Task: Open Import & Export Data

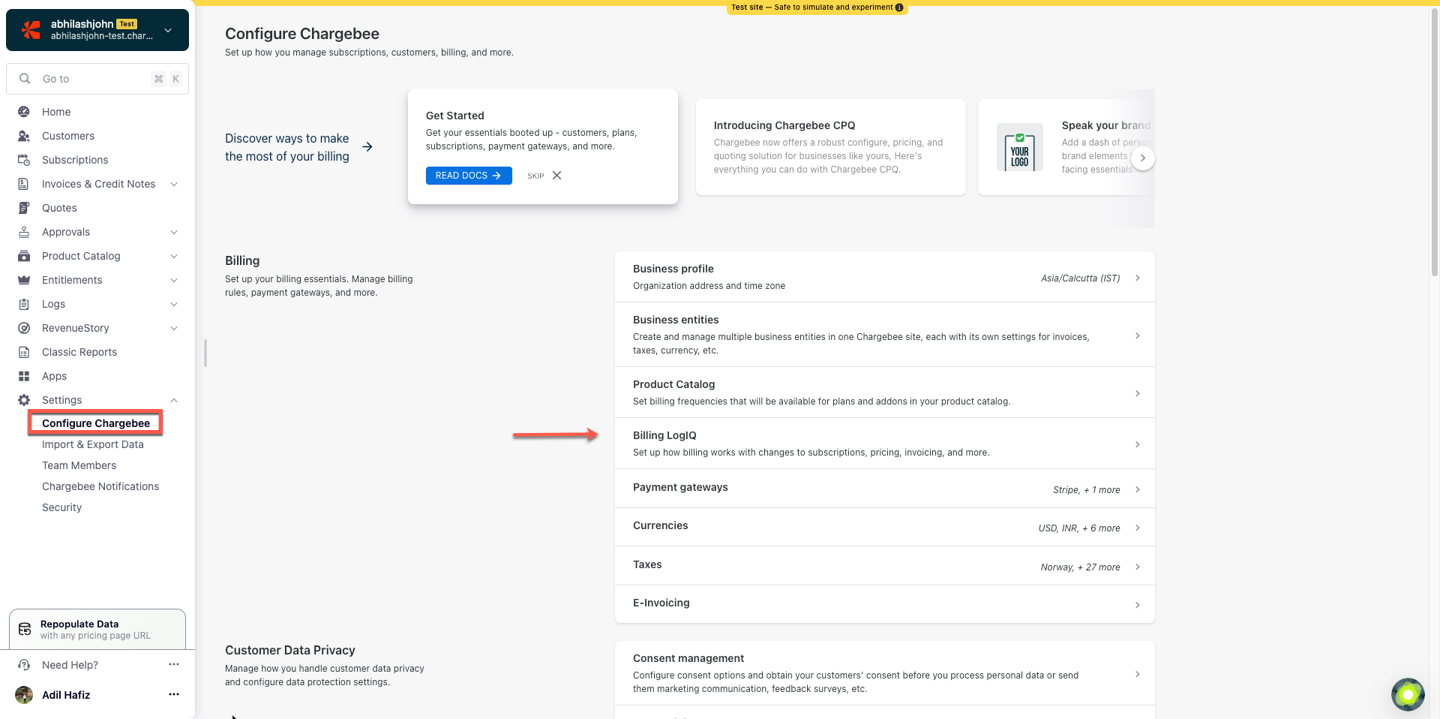Action: point(93,444)
